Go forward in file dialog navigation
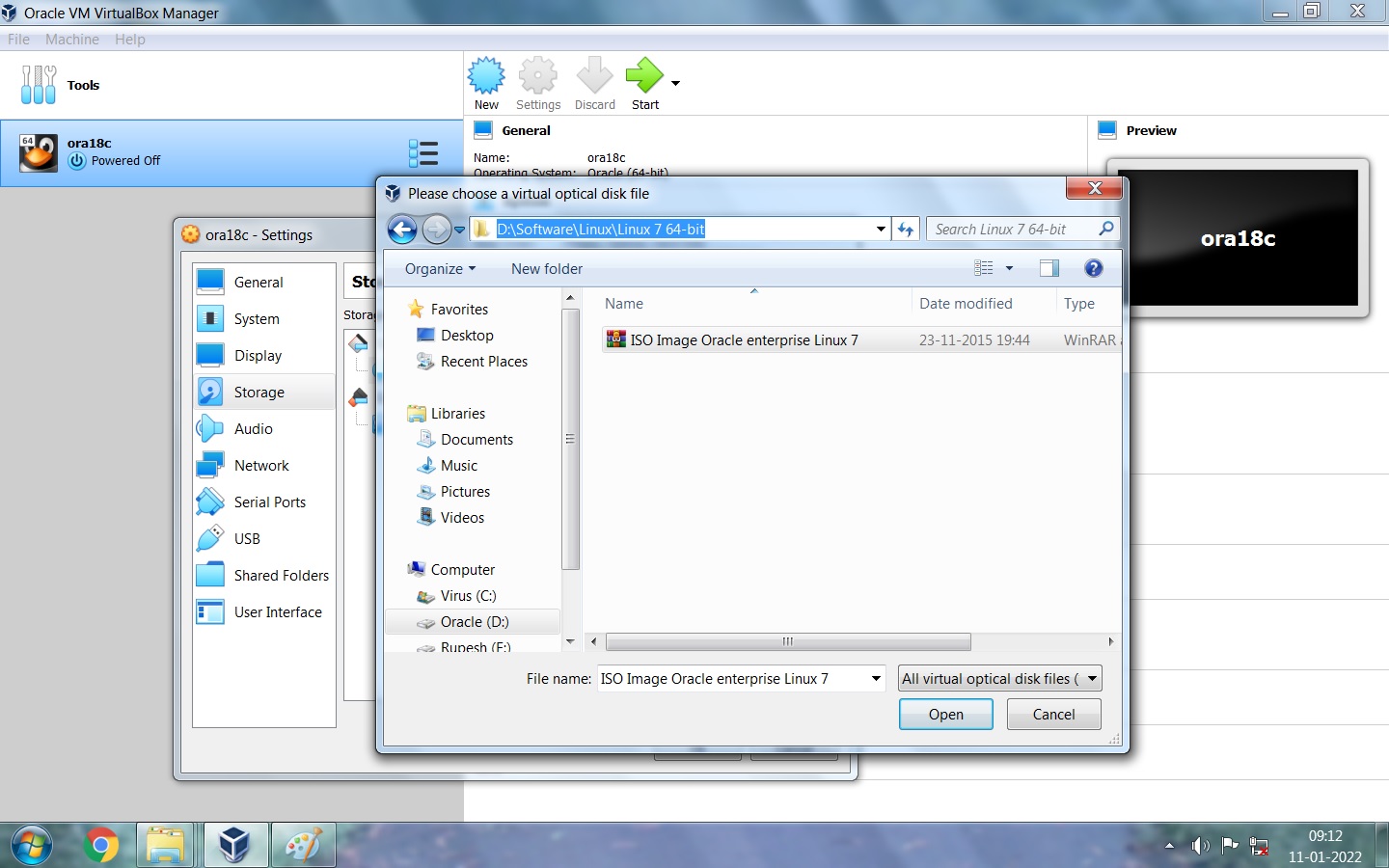Screen dimensions: 1389x868 (x=437, y=229)
